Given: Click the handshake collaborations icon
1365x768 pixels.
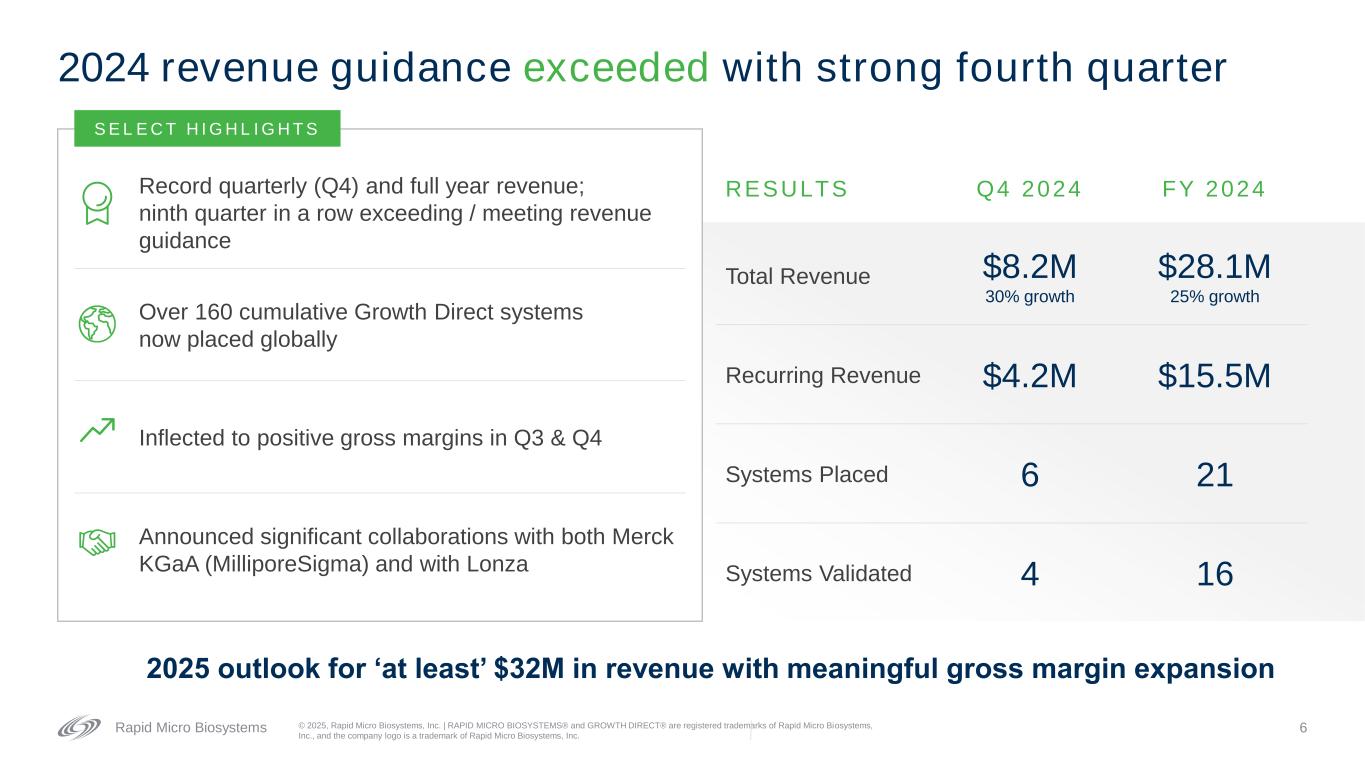Looking at the screenshot, I should pos(97,541).
